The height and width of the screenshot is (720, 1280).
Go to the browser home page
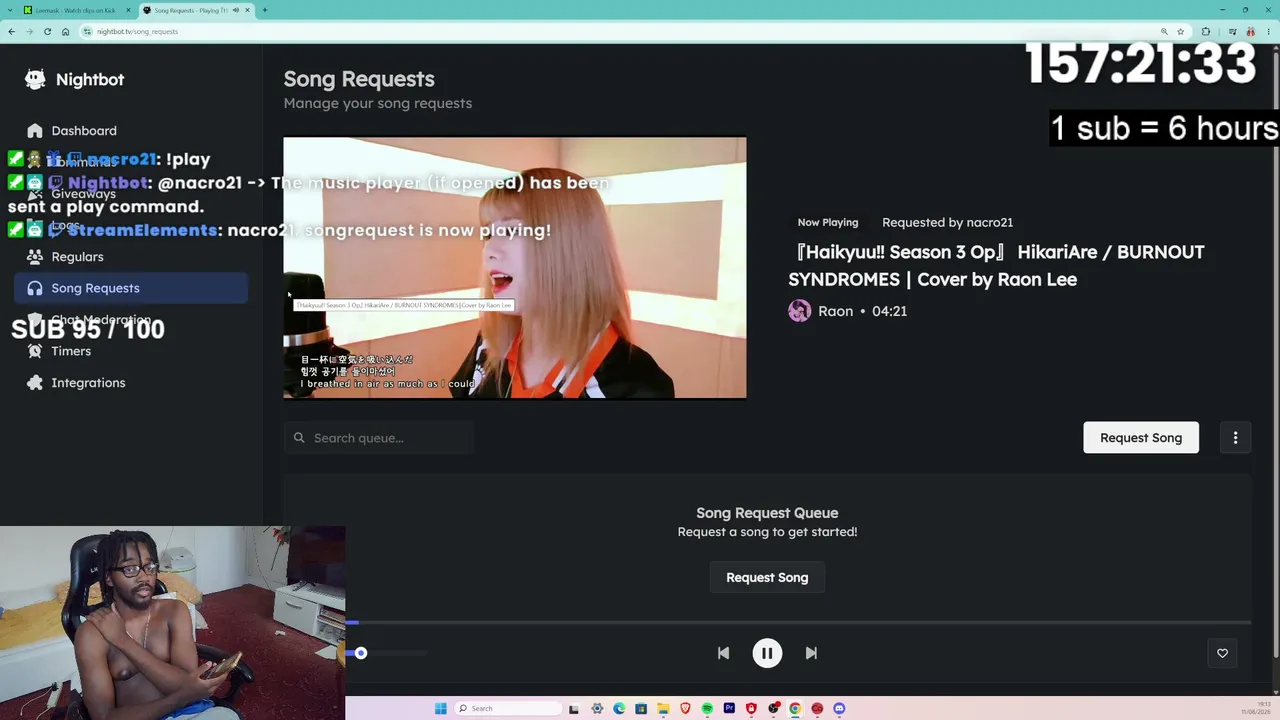click(65, 31)
